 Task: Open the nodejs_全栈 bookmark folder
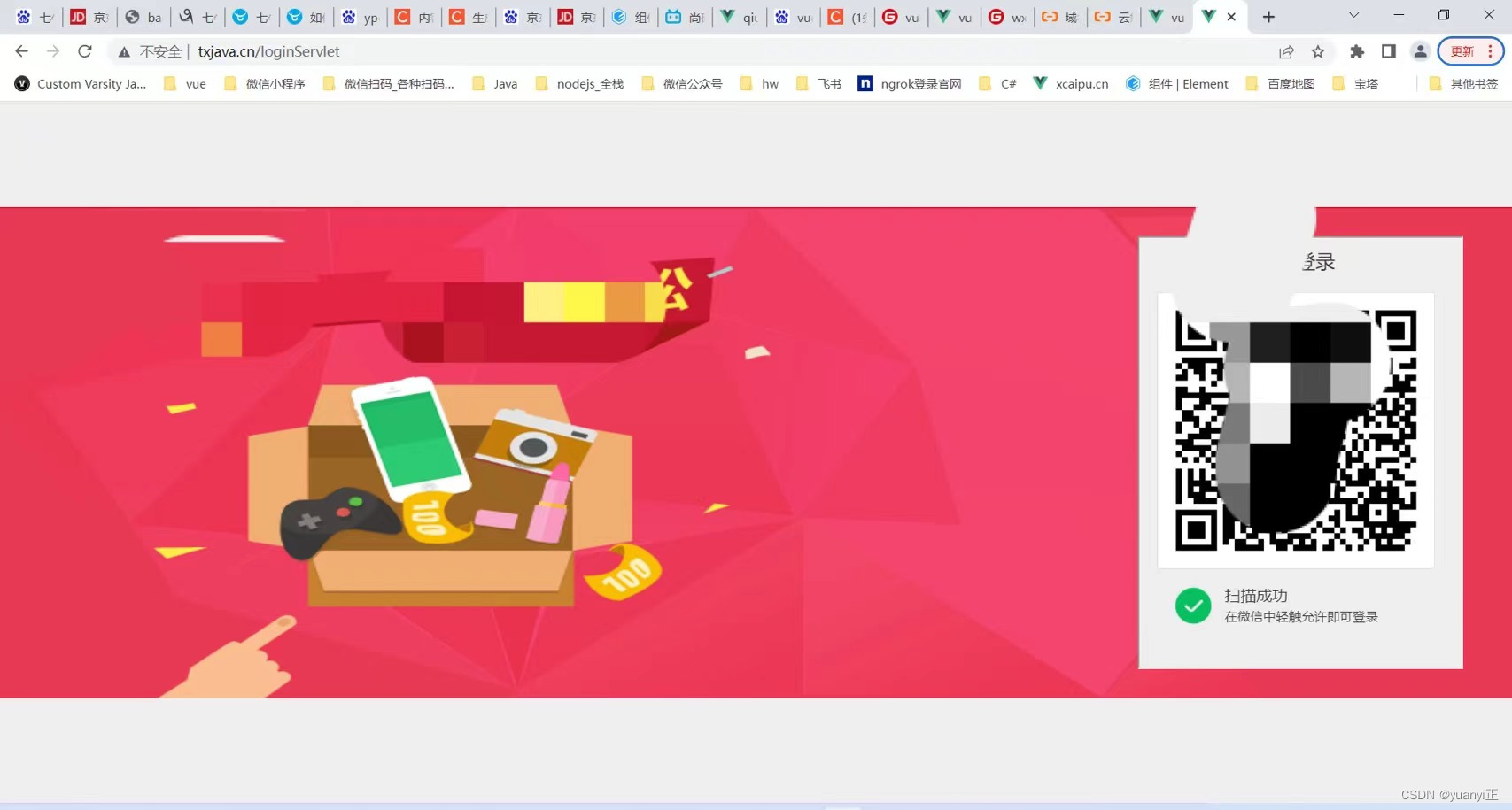579,84
